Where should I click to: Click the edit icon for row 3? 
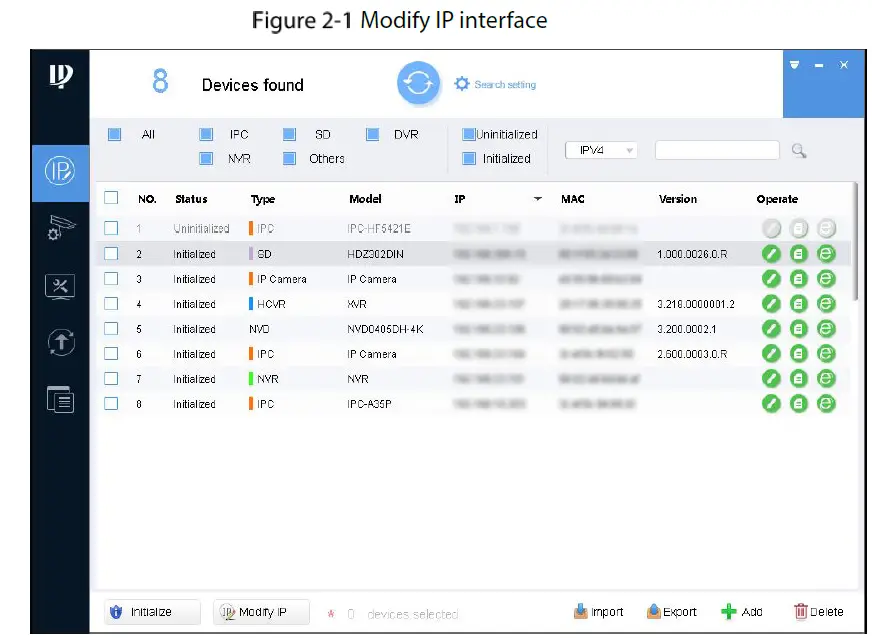pos(771,279)
